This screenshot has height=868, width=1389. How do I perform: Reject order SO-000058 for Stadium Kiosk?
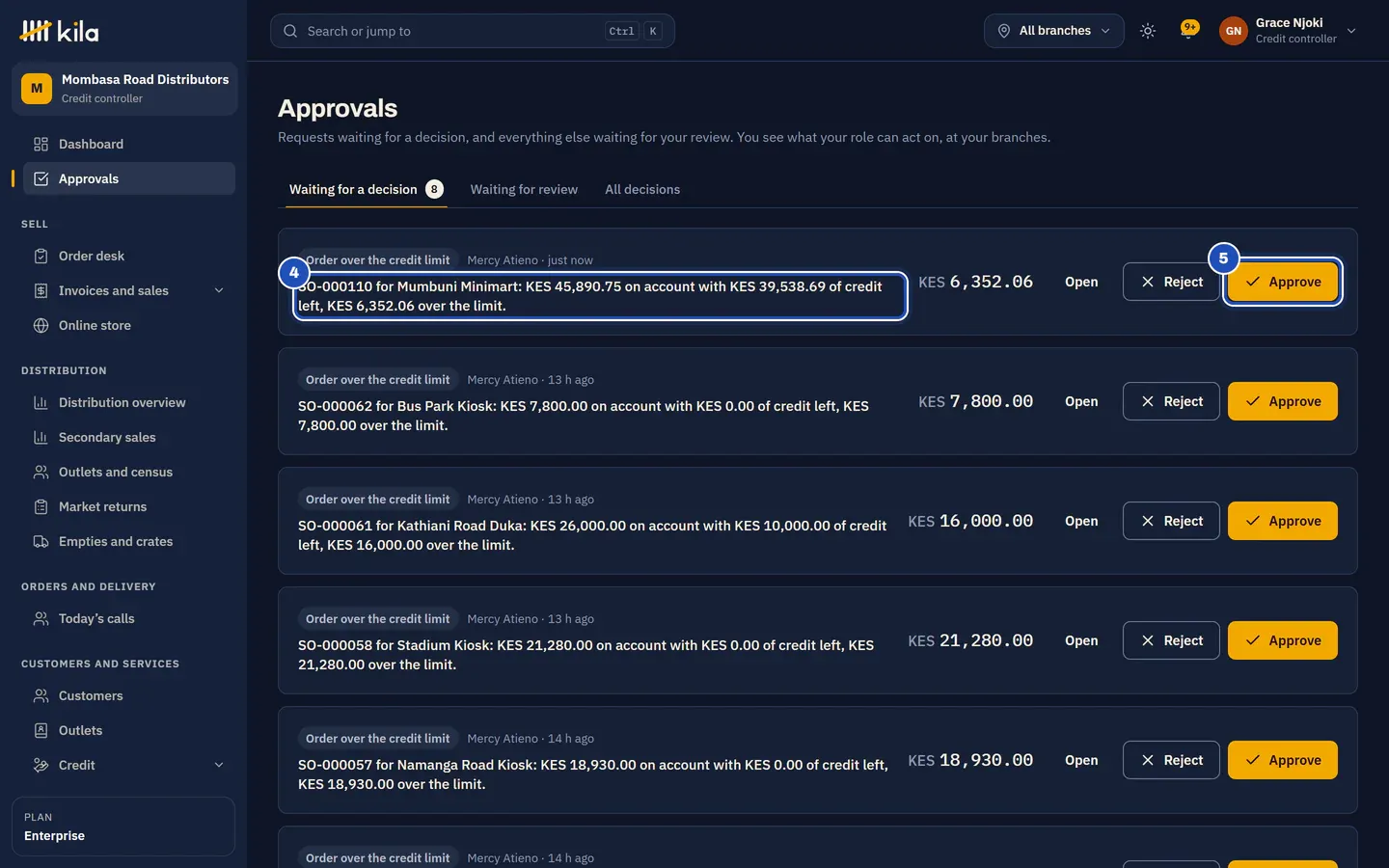pos(1171,641)
